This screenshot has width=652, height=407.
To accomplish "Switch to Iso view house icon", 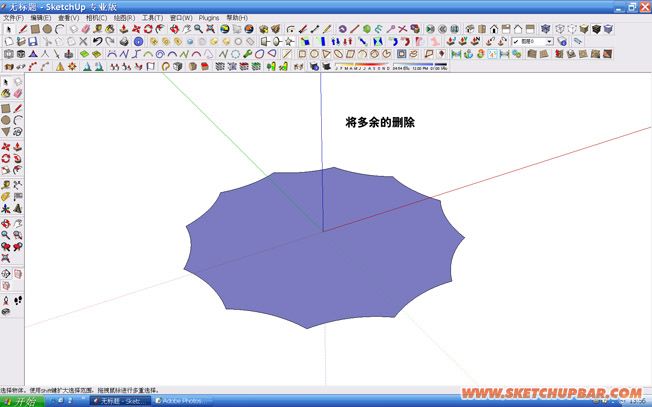I will [470, 29].
